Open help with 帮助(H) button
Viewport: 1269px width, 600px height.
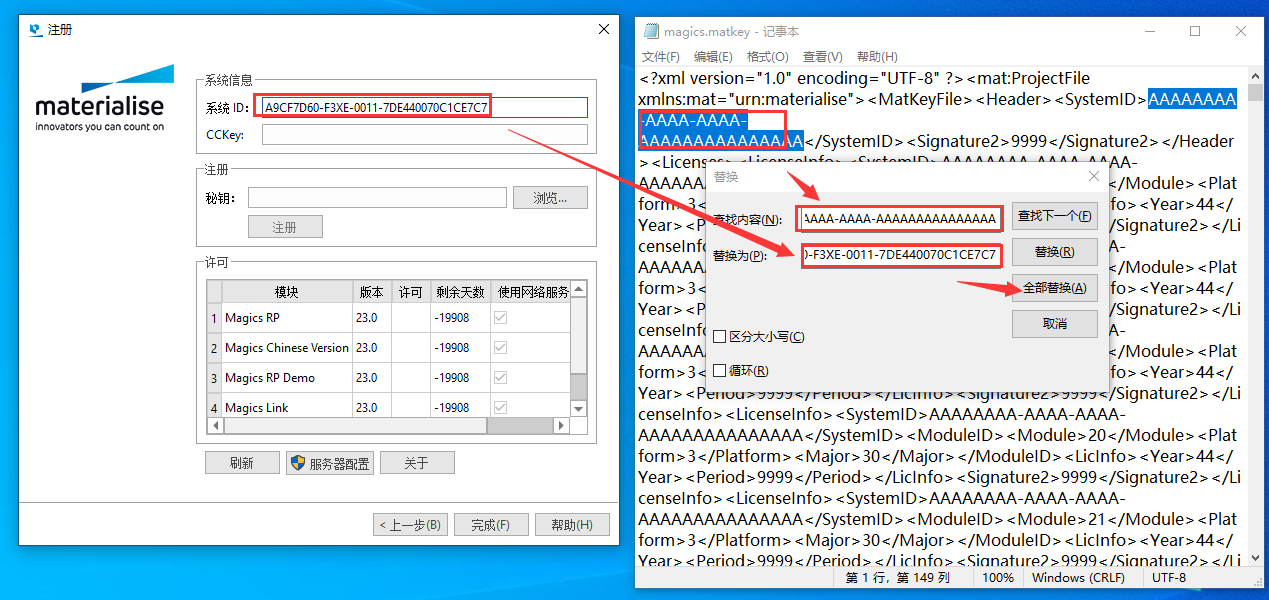572,525
